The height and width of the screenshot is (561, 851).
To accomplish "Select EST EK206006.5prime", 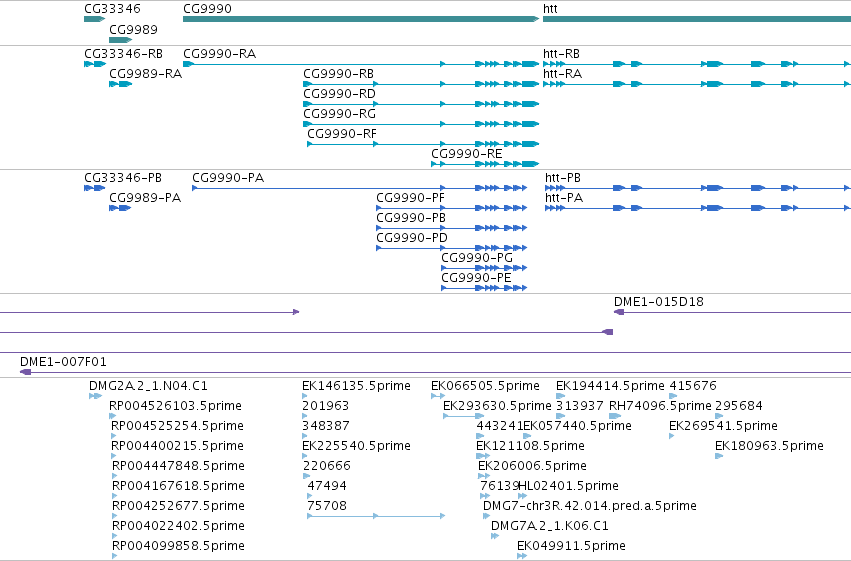I will pyautogui.click(x=532, y=467).
